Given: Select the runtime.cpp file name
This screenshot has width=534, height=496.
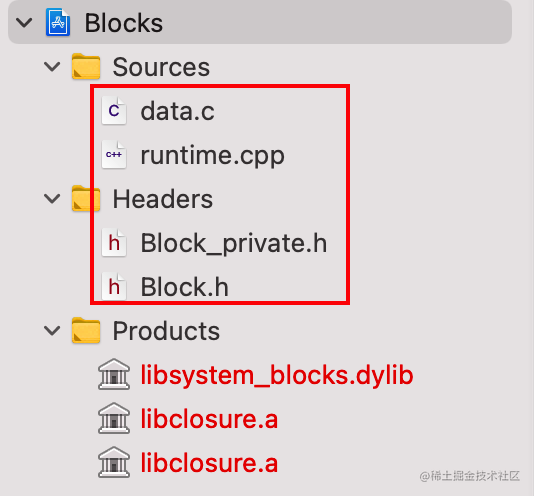Looking at the screenshot, I should click(x=213, y=156).
